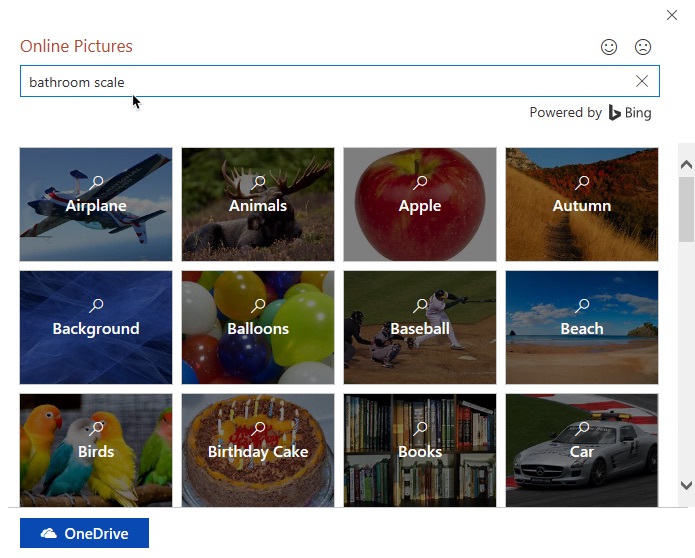This screenshot has width=695, height=558.
Task: Click the happy smiley feedback icon
Action: tap(609, 47)
